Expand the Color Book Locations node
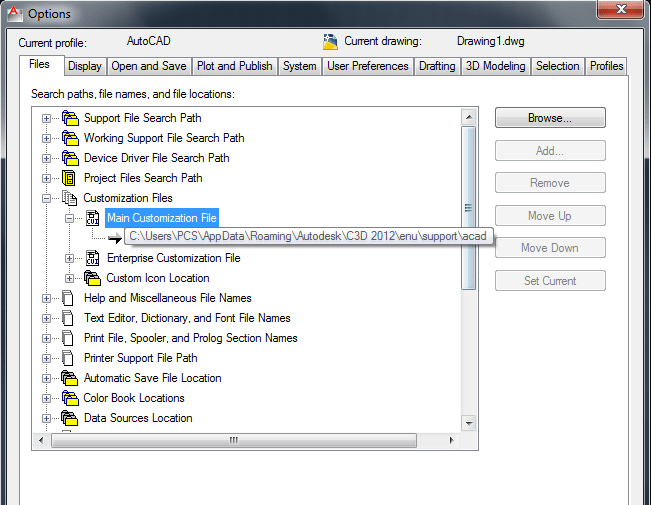Screen dimensions: 651x505 pyautogui.click(x=46, y=398)
